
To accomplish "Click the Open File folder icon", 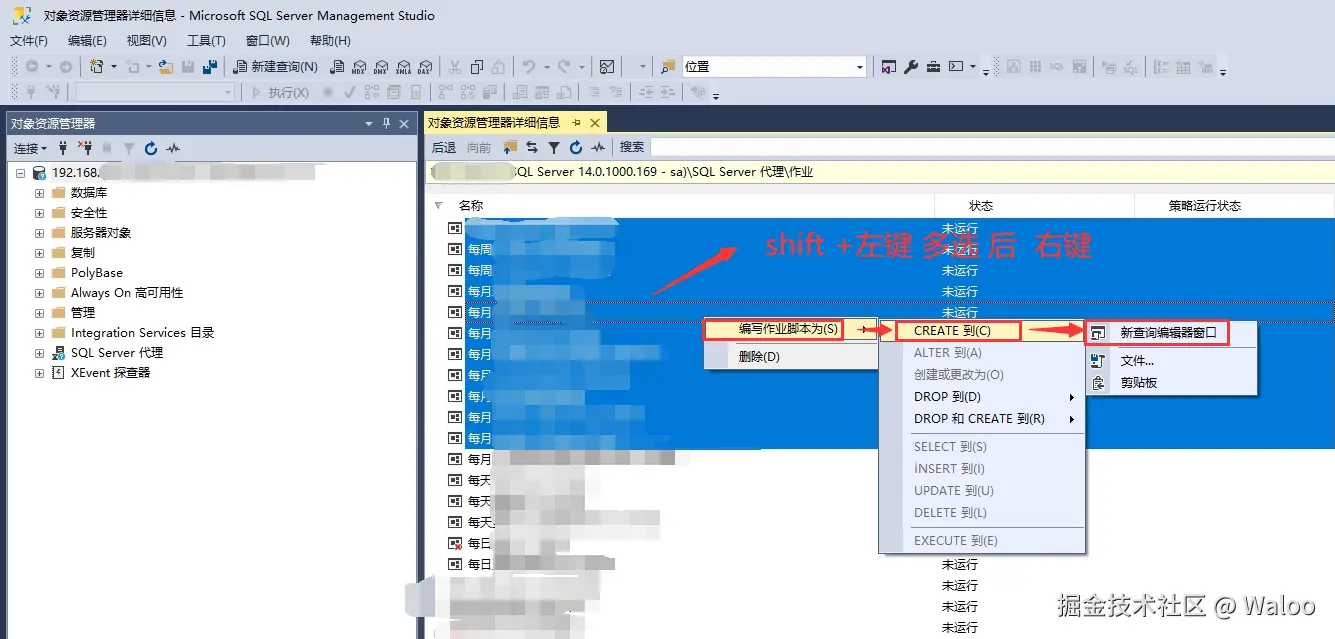I will 166,66.
